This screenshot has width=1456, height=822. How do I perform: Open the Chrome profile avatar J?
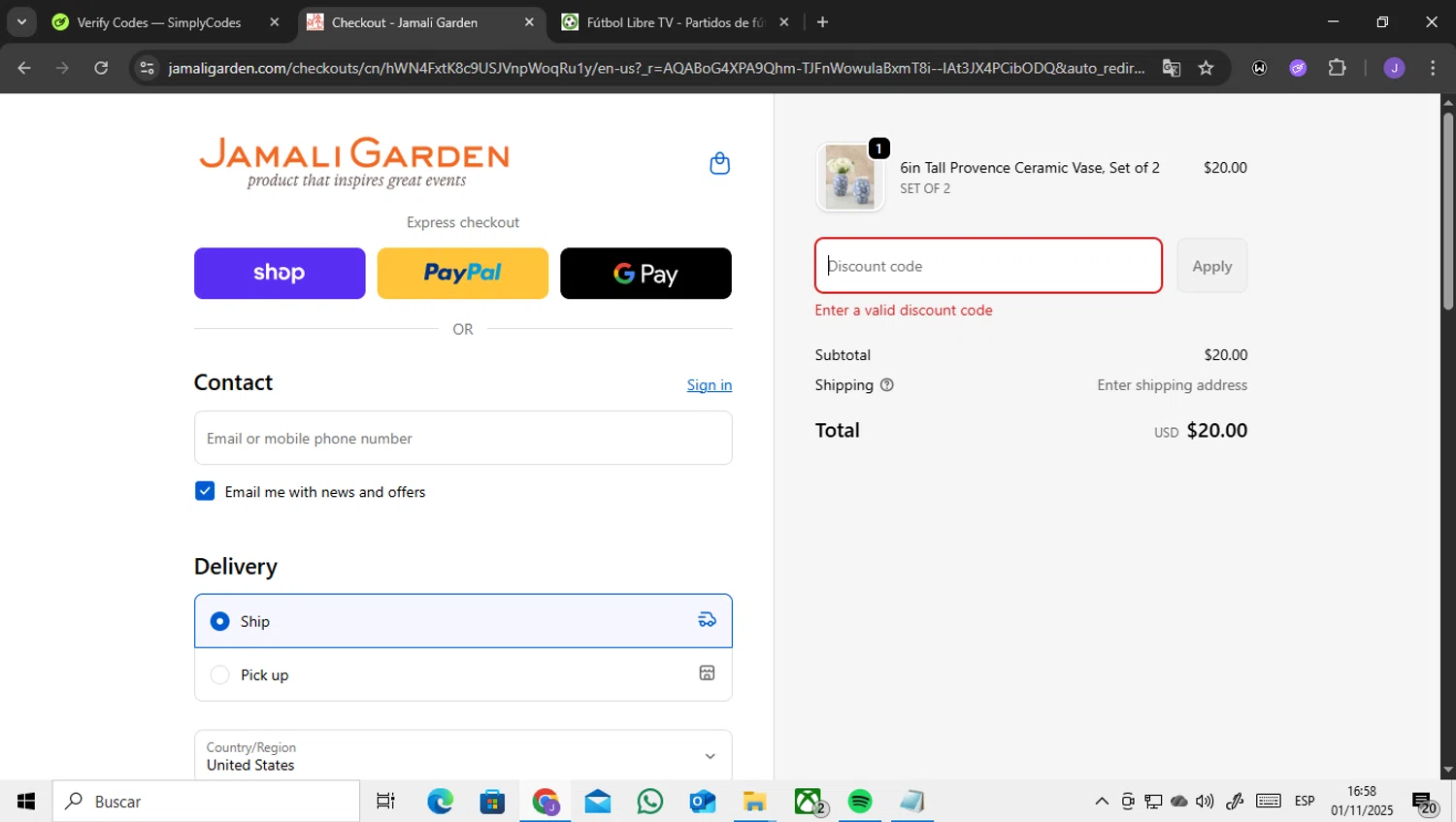(x=1394, y=68)
